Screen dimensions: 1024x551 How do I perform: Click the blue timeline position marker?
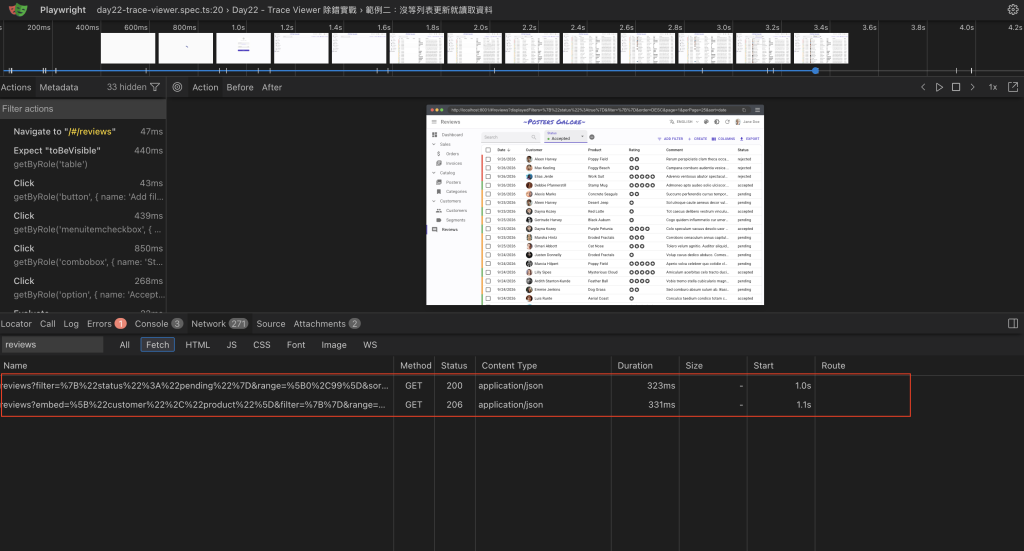point(816,71)
